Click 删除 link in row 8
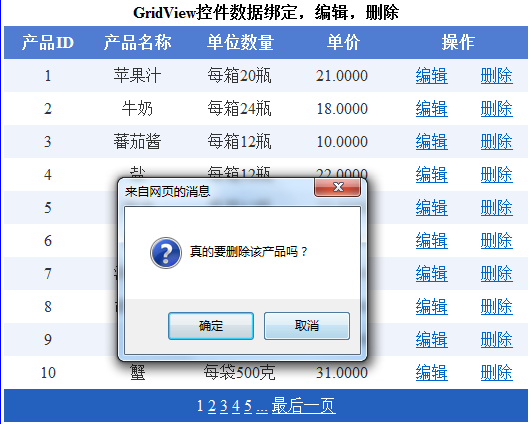The width and height of the screenshot is (531, 424). click(x=496, y=306)
